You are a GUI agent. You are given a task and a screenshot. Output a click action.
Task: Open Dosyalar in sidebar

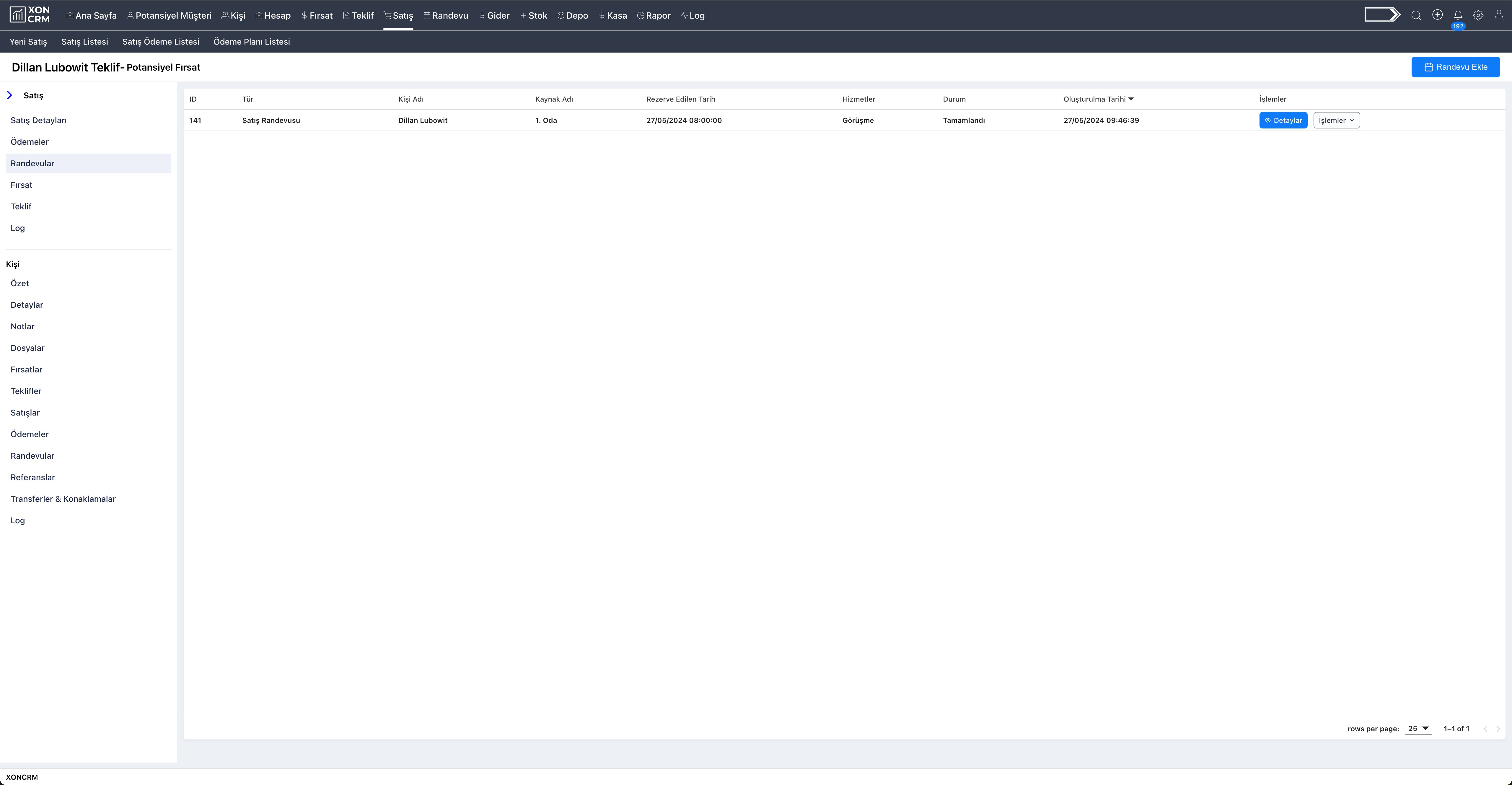coord(27,348)
